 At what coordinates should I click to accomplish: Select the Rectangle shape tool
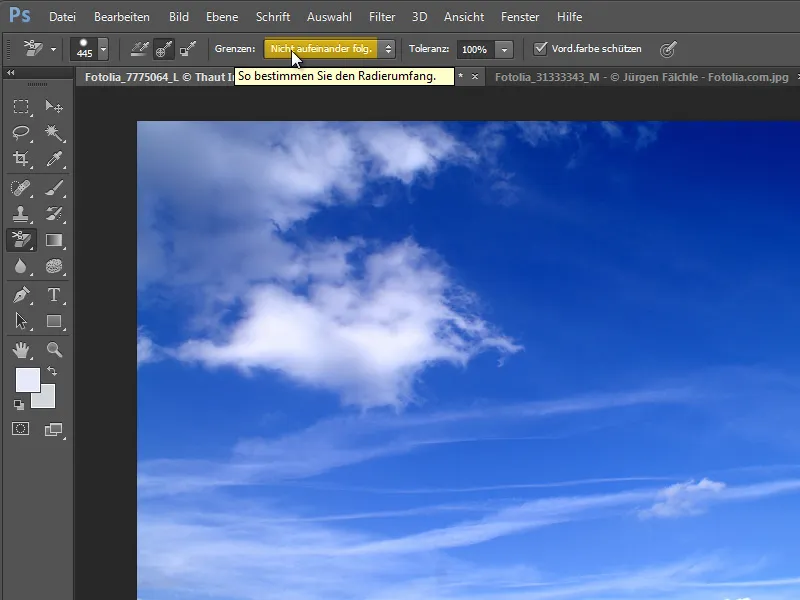tap(54, 321)
